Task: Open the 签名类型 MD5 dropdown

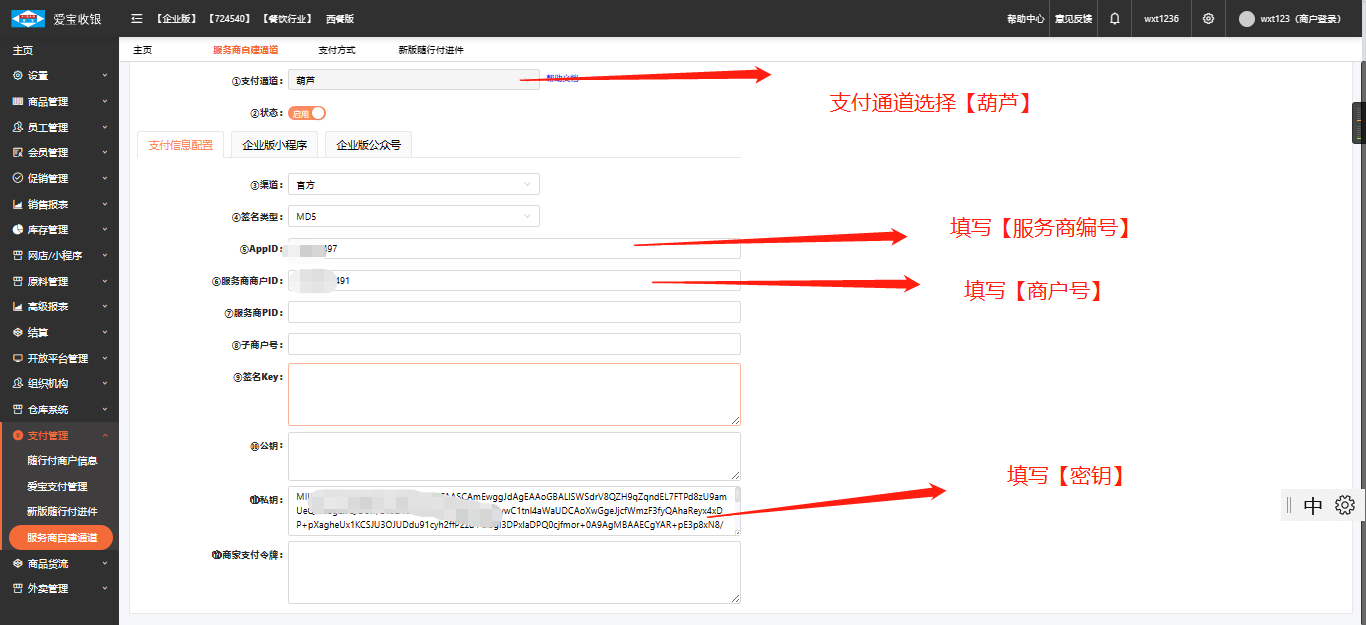Action: [413, 216]
